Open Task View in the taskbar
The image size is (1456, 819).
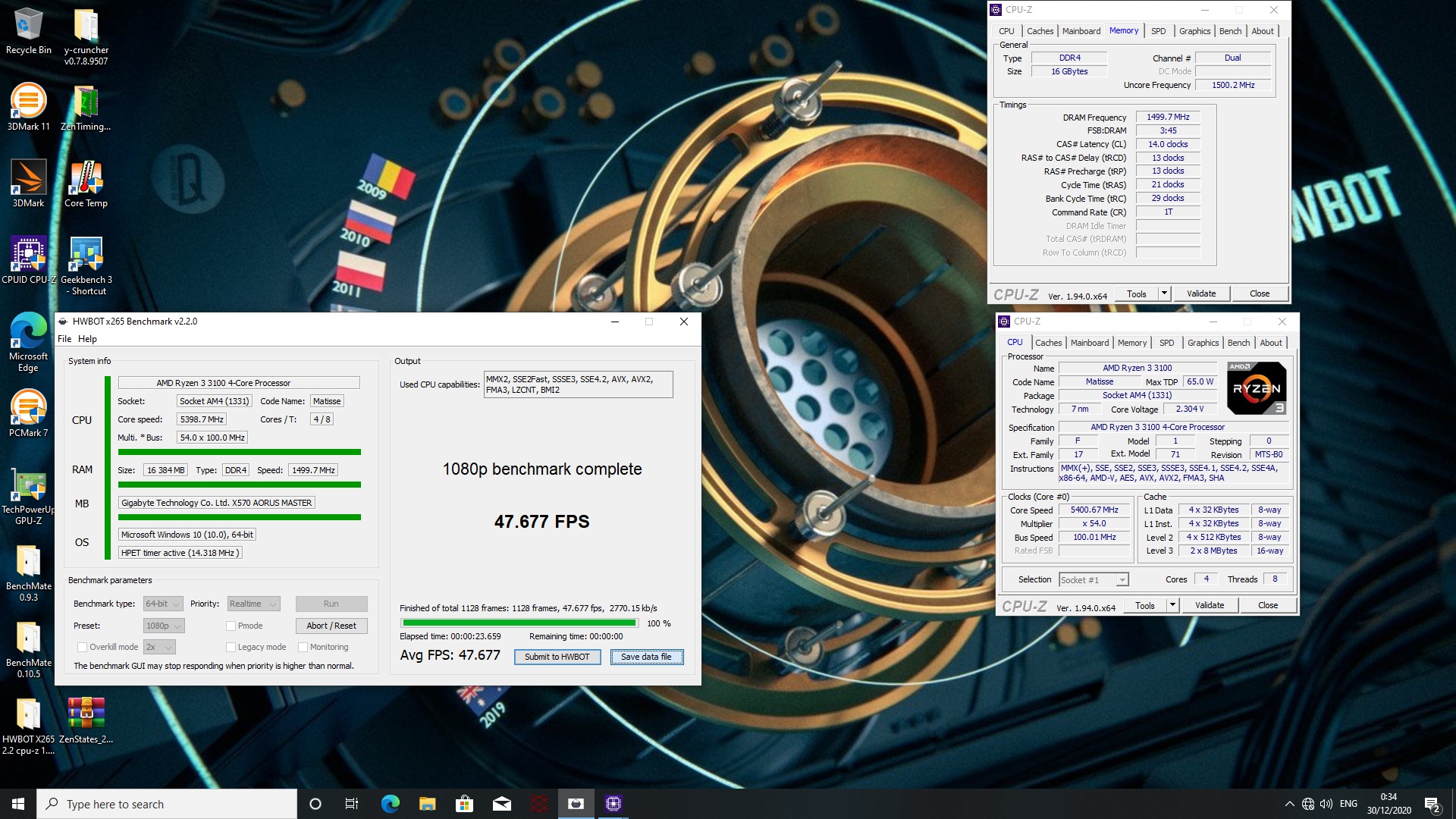click(x=352, y=804)
